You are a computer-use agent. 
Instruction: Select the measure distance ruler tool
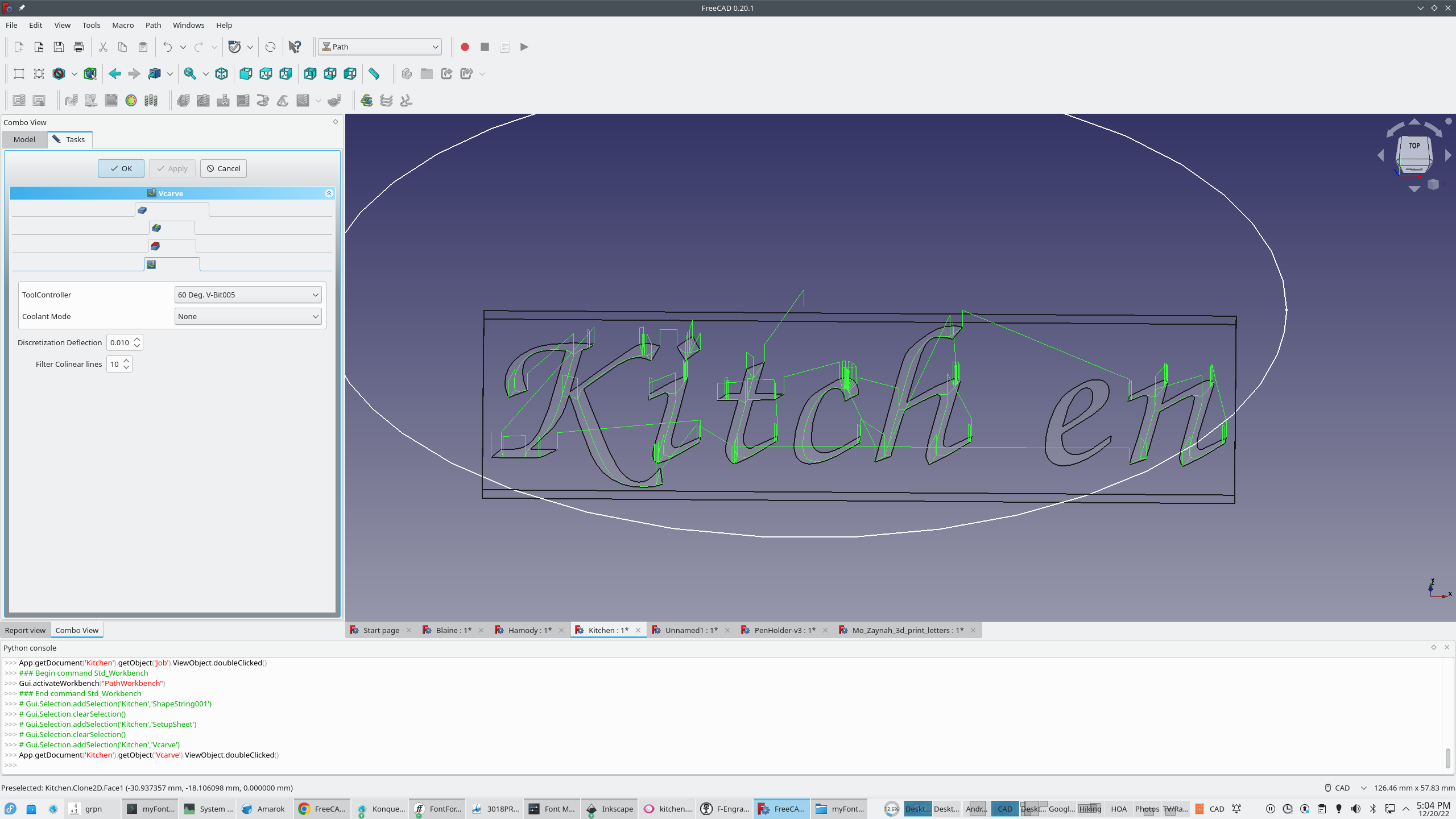(374, 73)
